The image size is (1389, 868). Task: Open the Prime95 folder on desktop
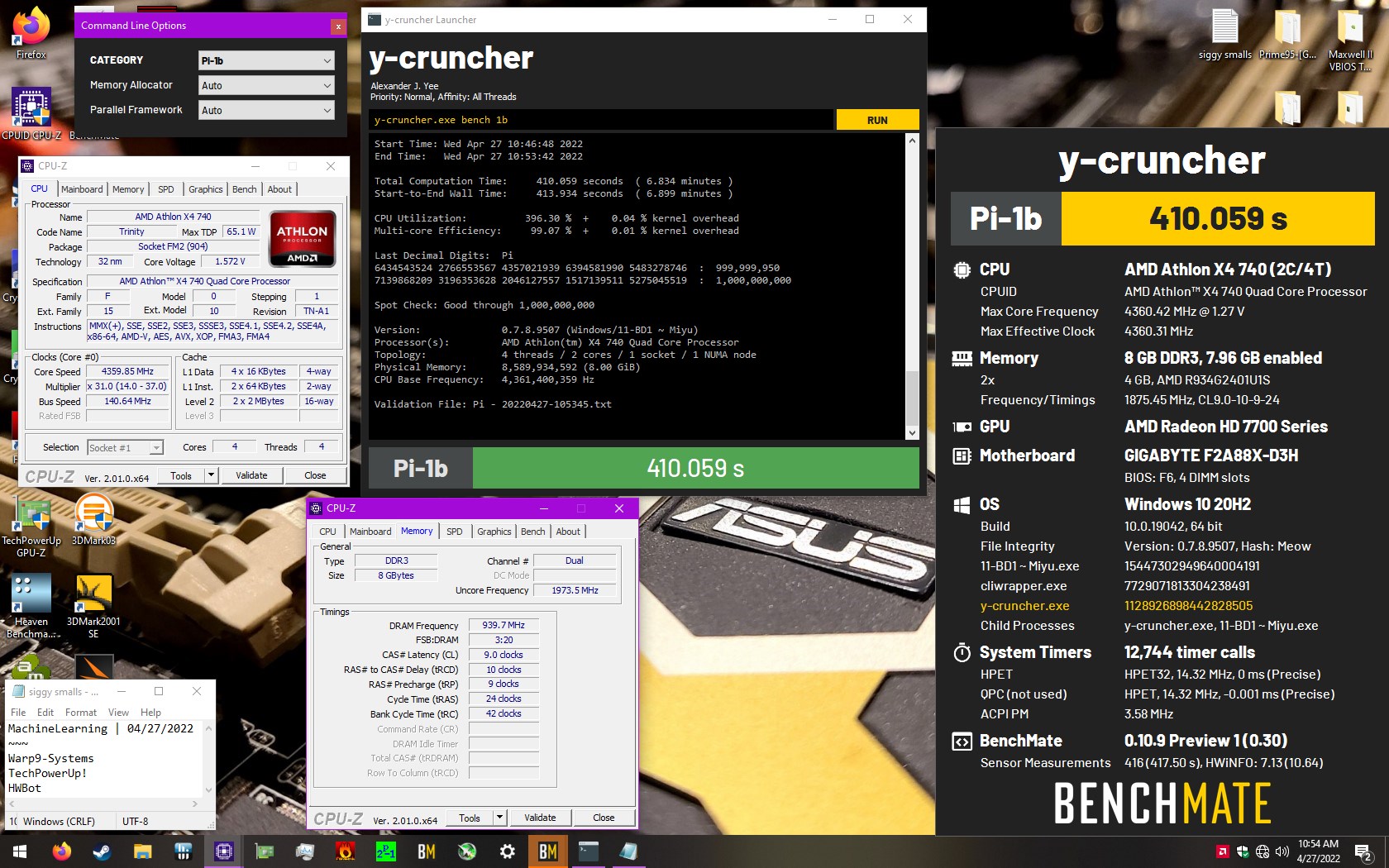[x=1287, y=35]
